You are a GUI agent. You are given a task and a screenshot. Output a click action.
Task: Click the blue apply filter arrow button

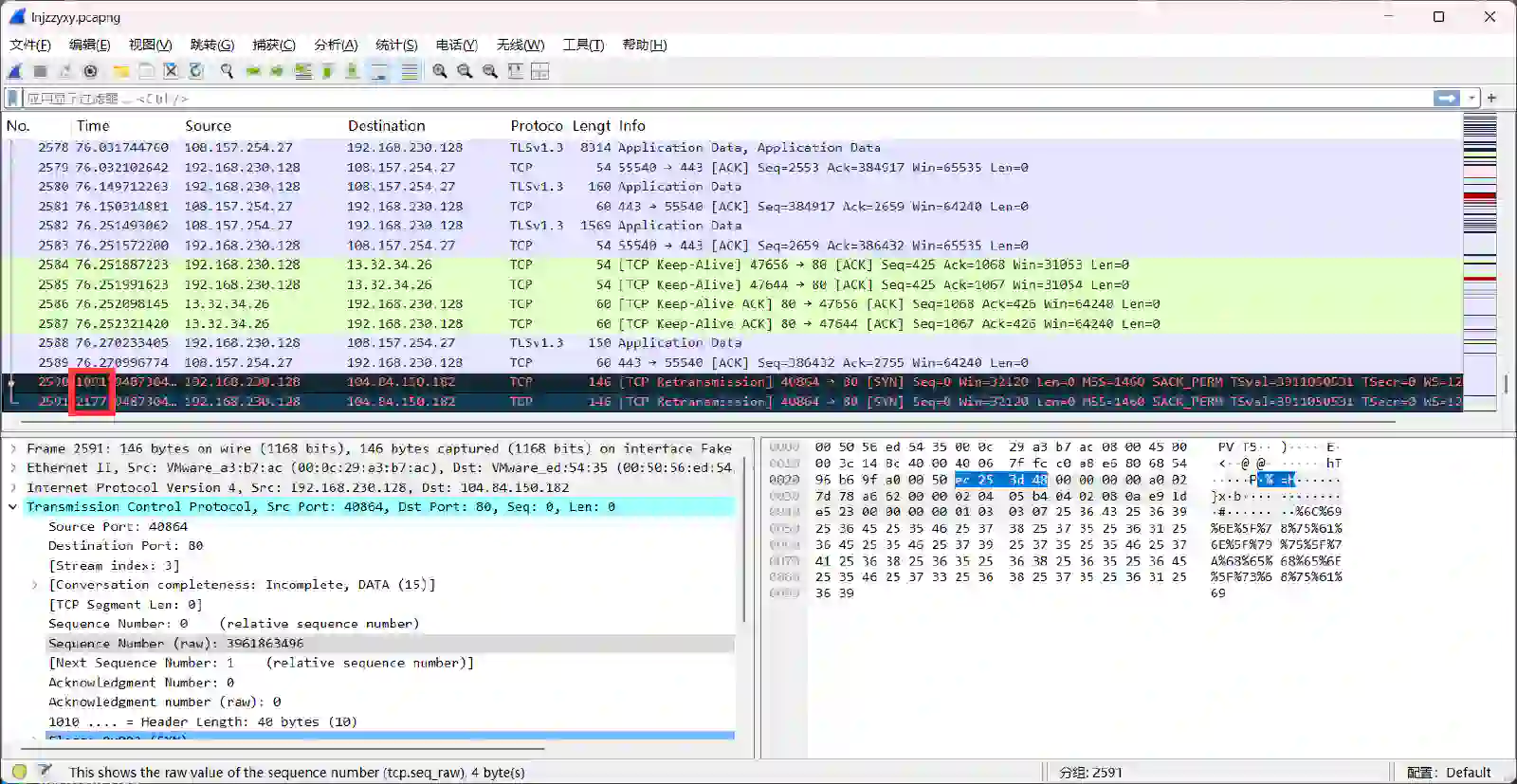[x=1447, y=99]
